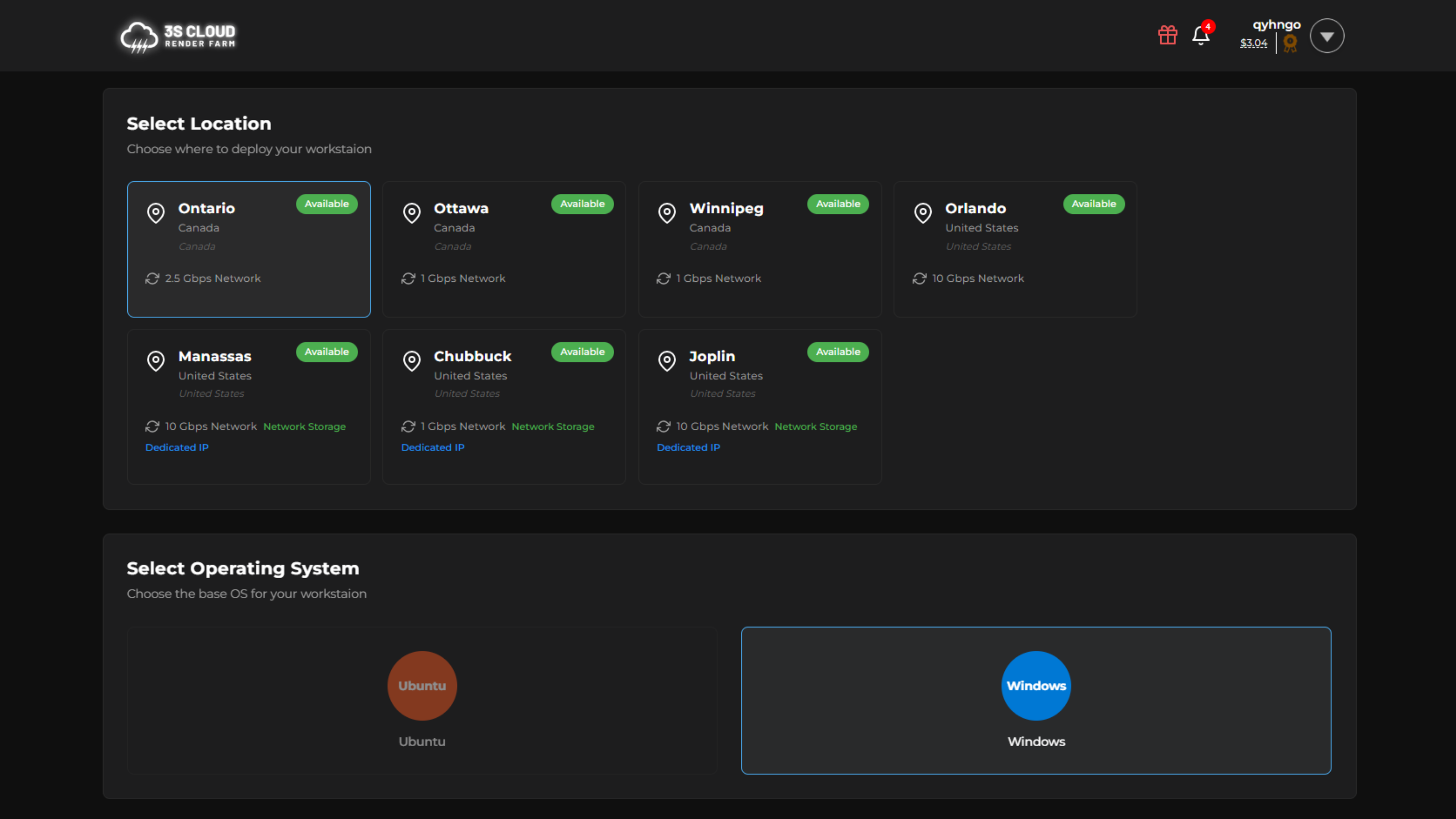This screenshot has width=1456, height=819.
Task: Select the Ontario location card
Action: pyautogui.click(x=249, y=249)
